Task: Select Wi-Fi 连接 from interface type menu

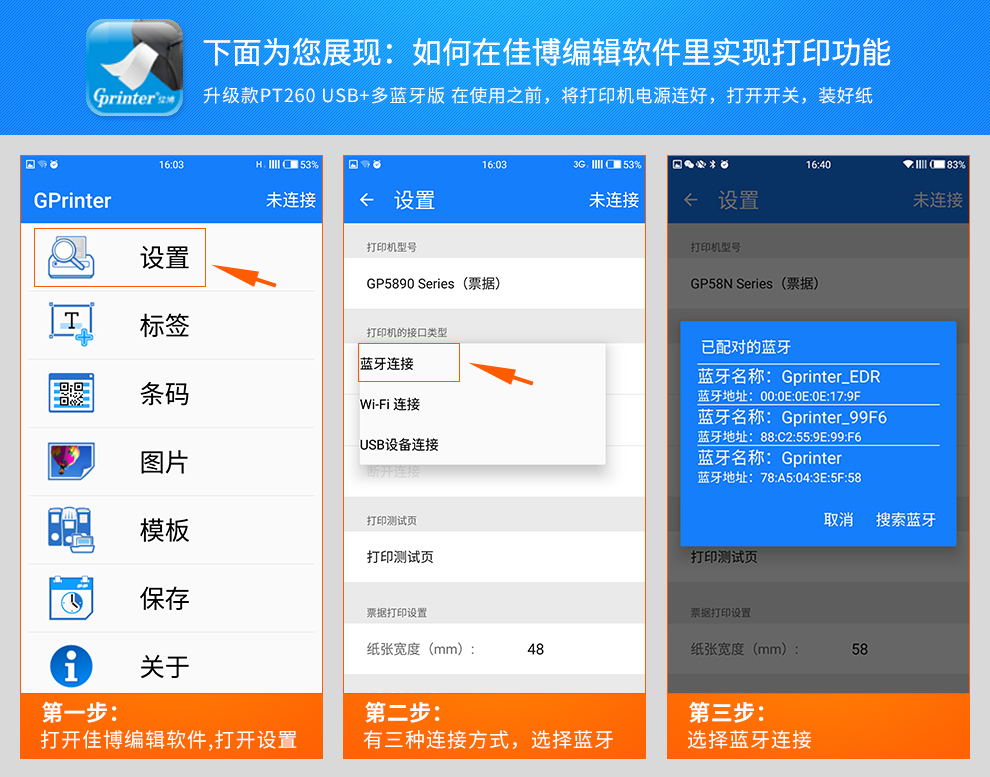Action: (482, 404)
